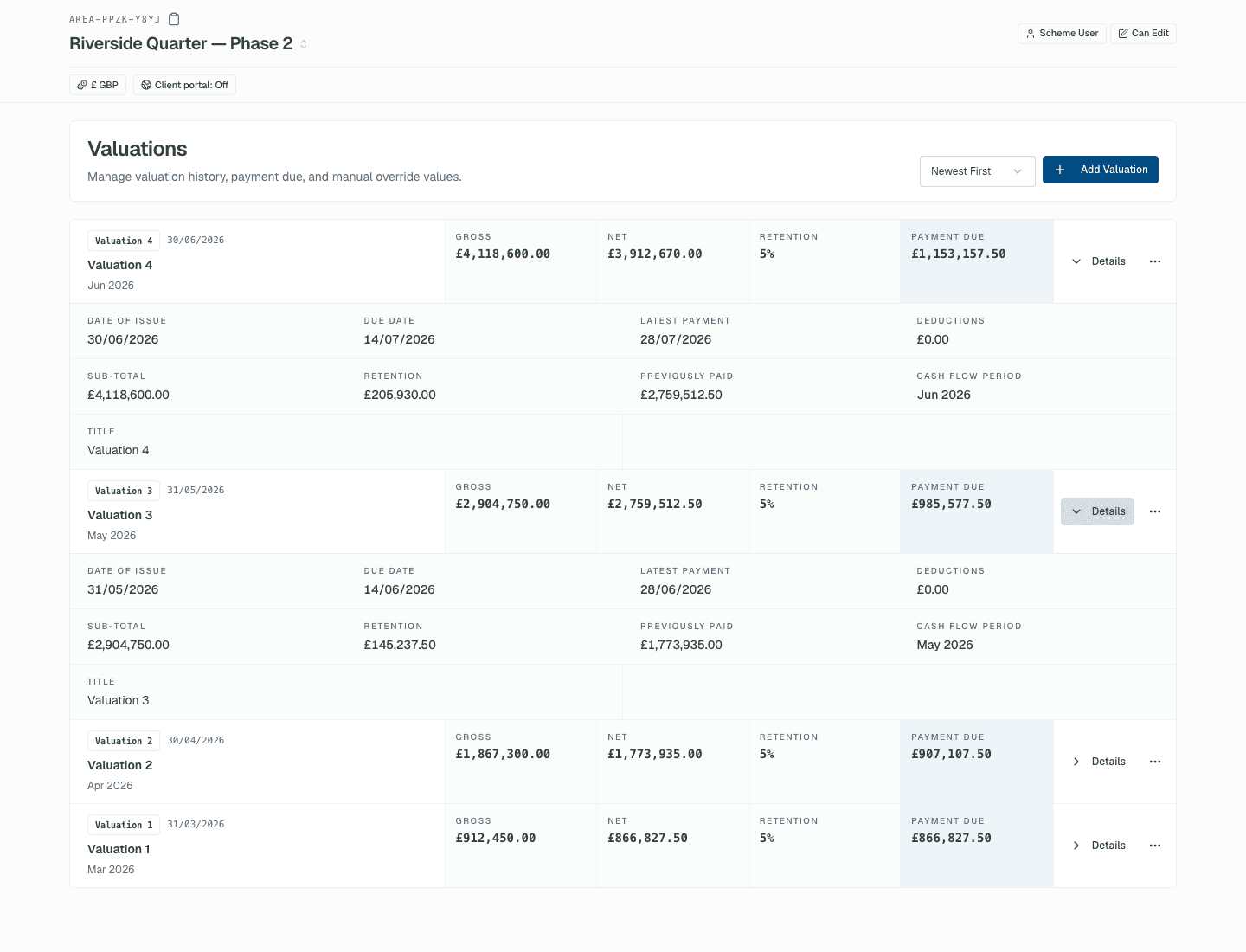Select the payment due £985,577.50
The height and width of the screenshot is (952, 1246).
[x=951, y=504]
